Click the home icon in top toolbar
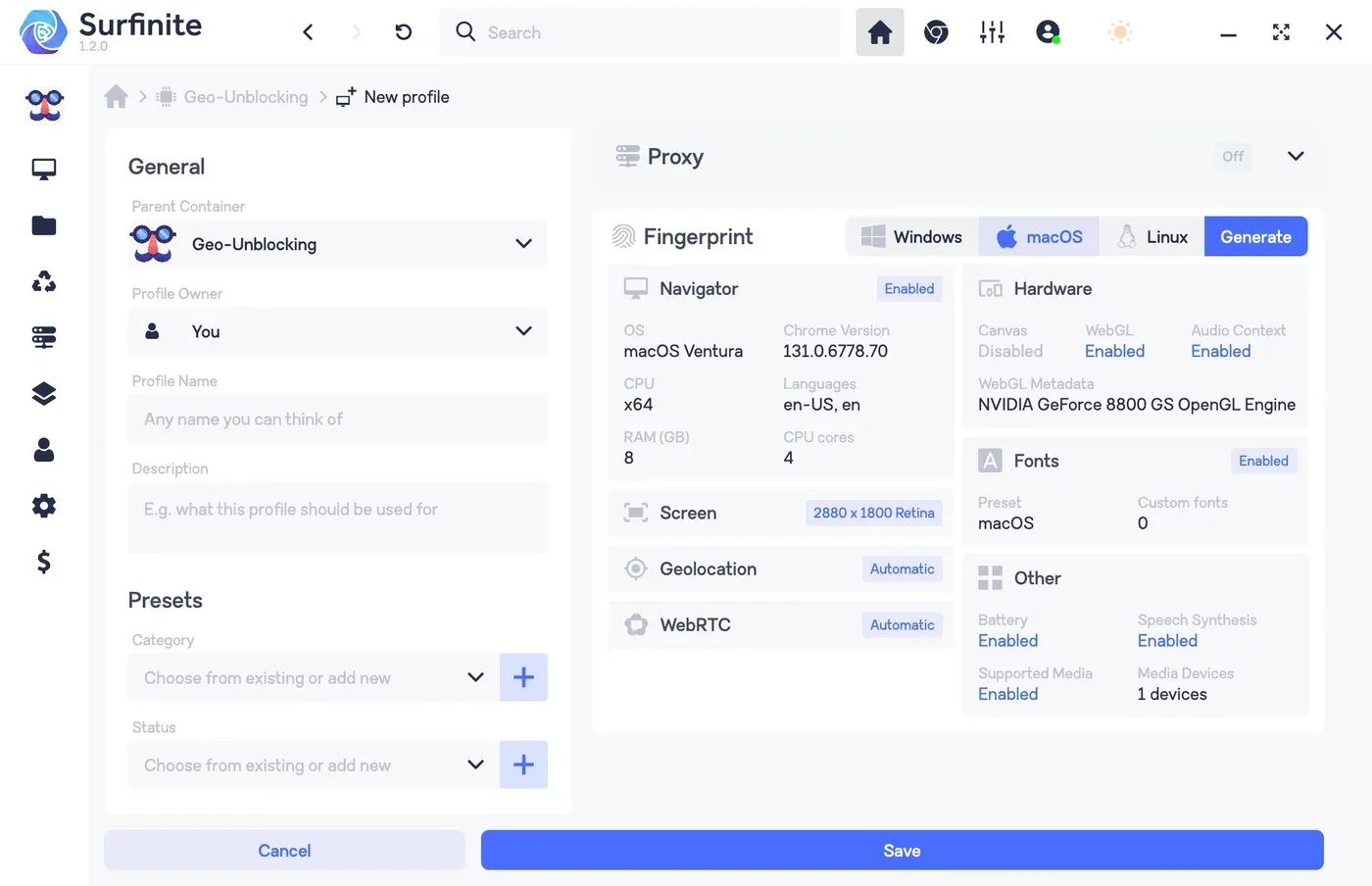This screenshot has width=1372, height=886. pos(879,32)
